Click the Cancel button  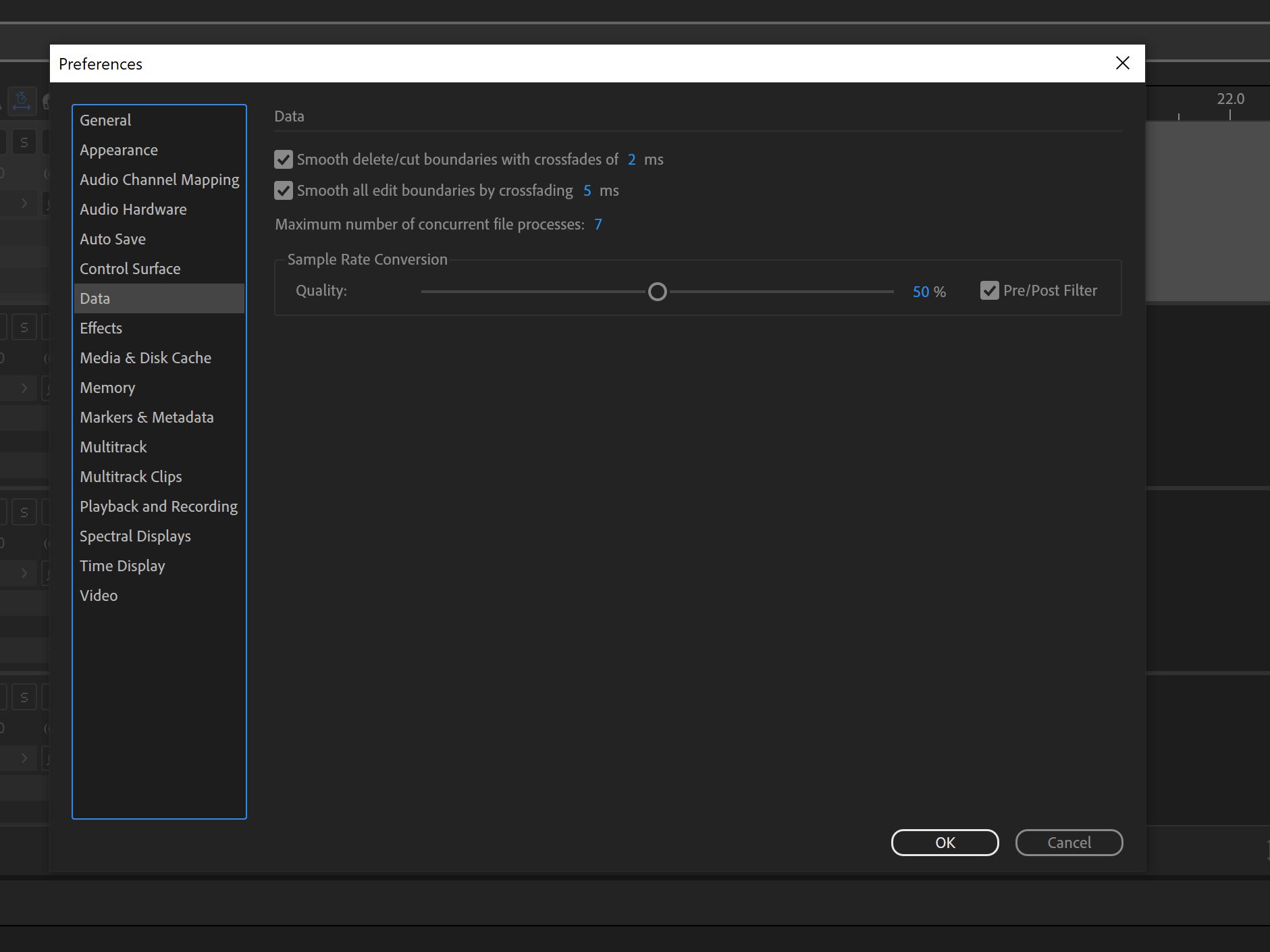[1069, 843]
